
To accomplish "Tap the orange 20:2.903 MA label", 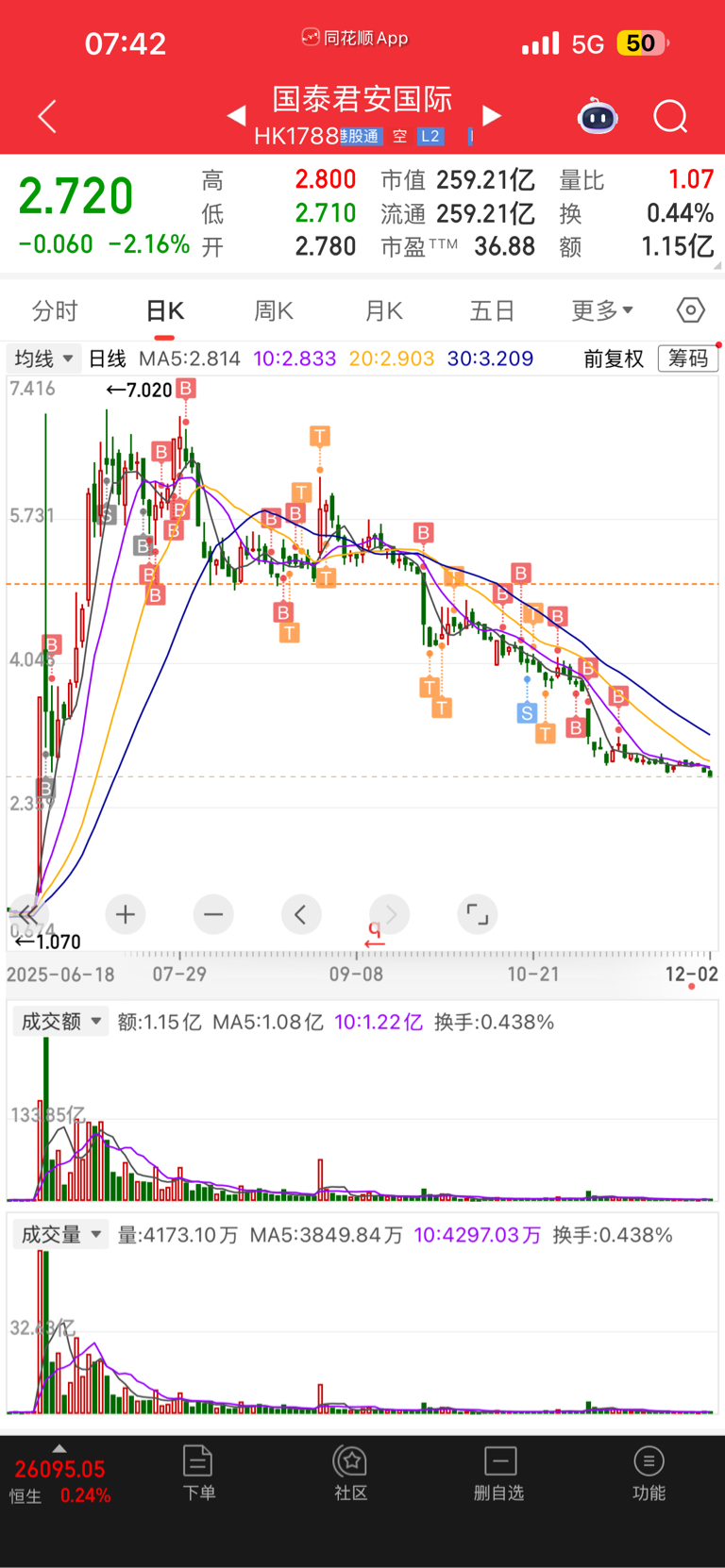I will [392, 359].
